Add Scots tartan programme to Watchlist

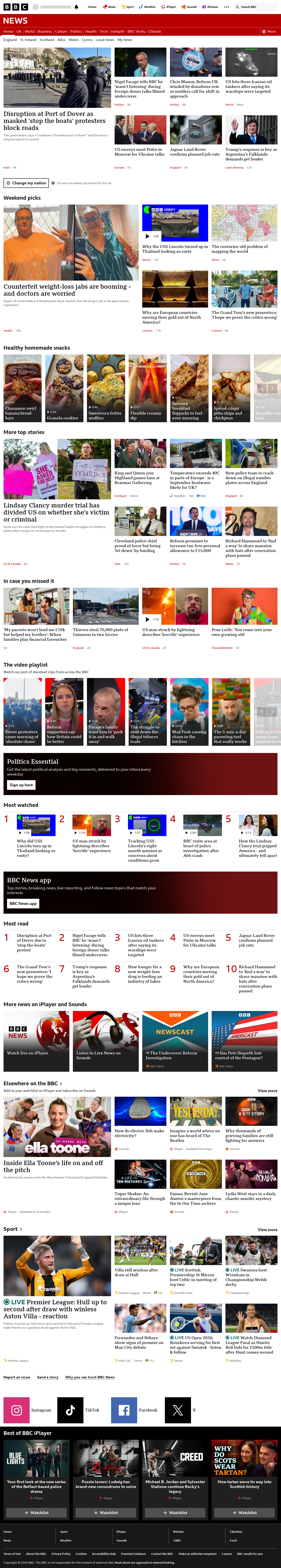(244, 1512)
